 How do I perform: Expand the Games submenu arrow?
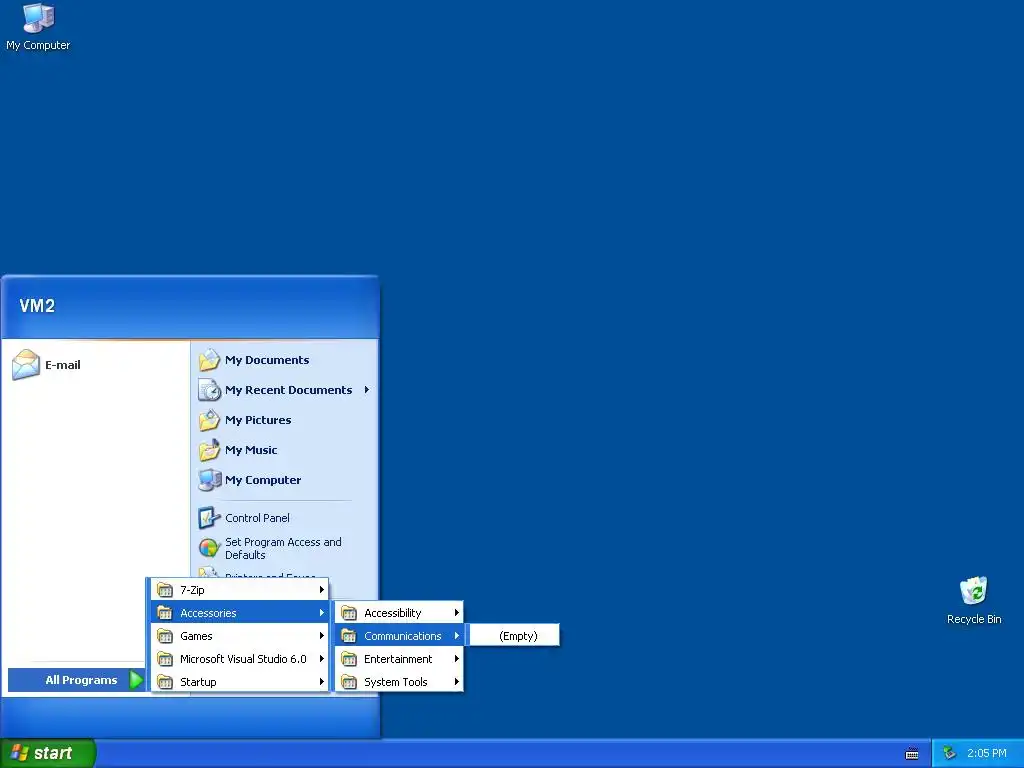(x=321, y=636)
